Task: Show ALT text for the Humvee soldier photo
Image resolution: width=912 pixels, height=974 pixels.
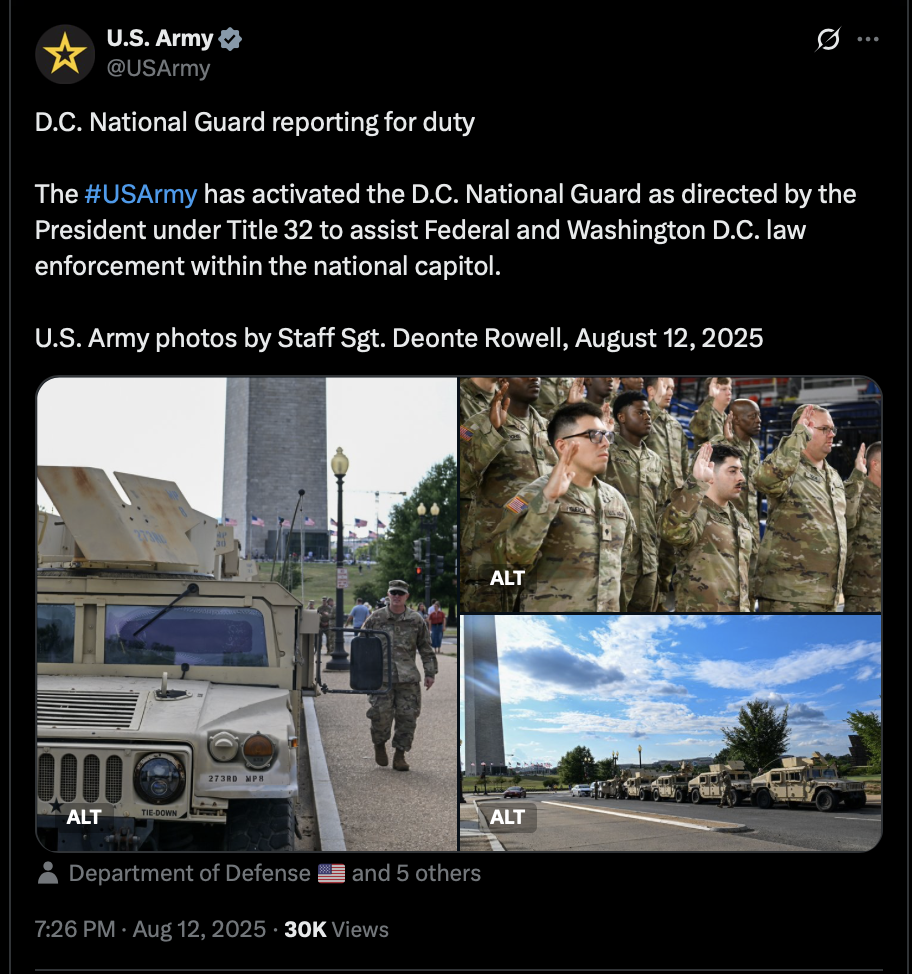Action: click(x=84, y=817)
